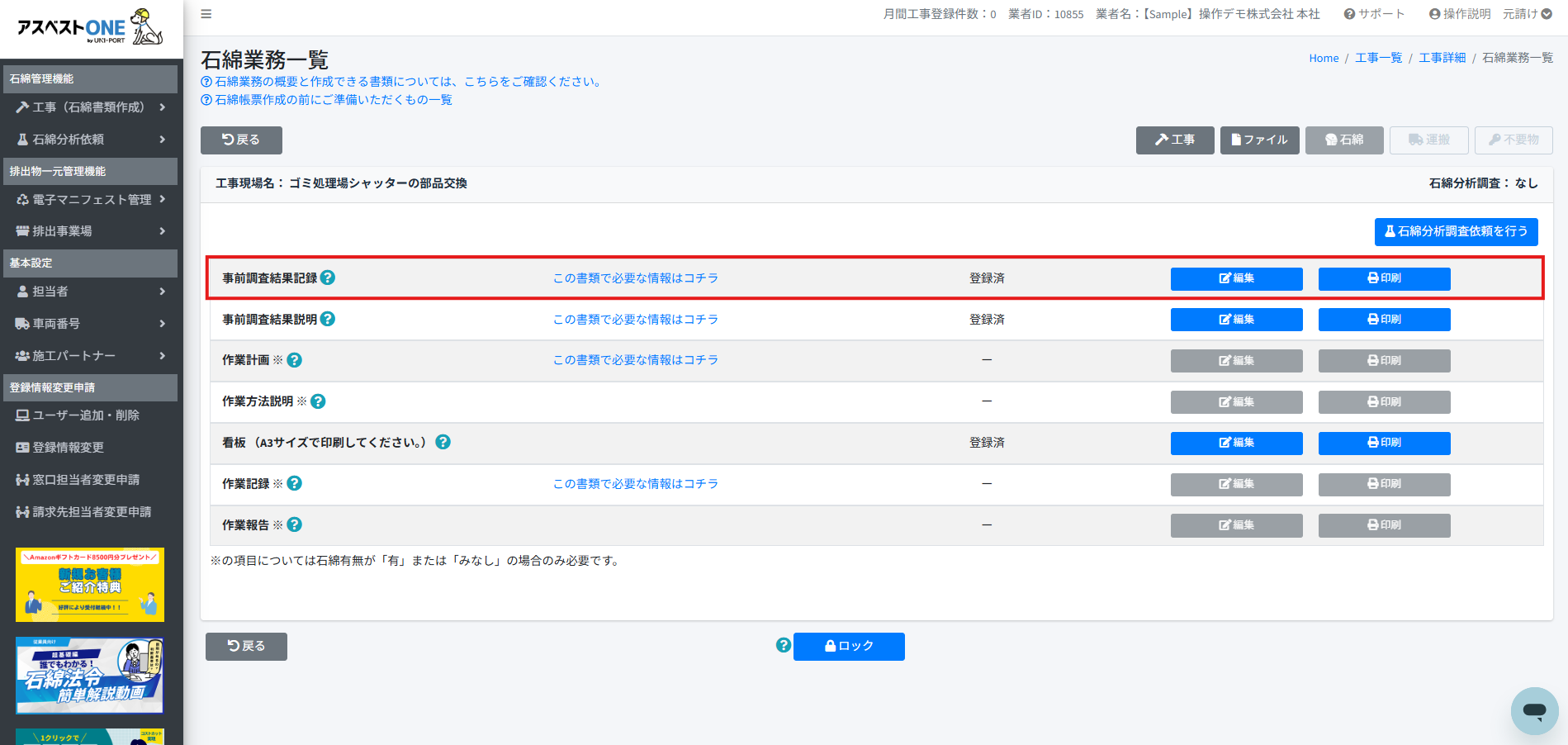Switch to the 石綿 tab
Image resolution: width=1568 pixels, height=745 pixels.
1343,140
